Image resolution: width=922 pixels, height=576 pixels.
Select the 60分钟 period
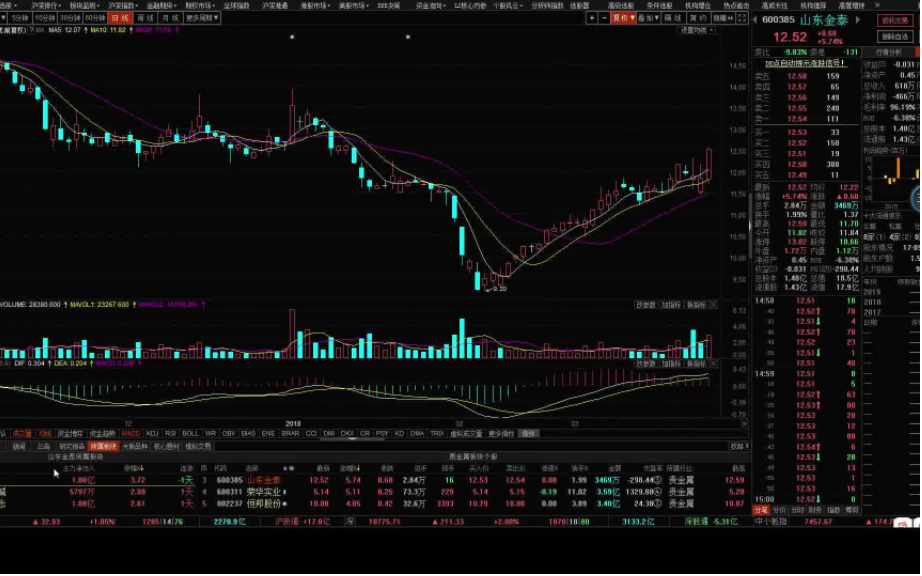[95, 18]
